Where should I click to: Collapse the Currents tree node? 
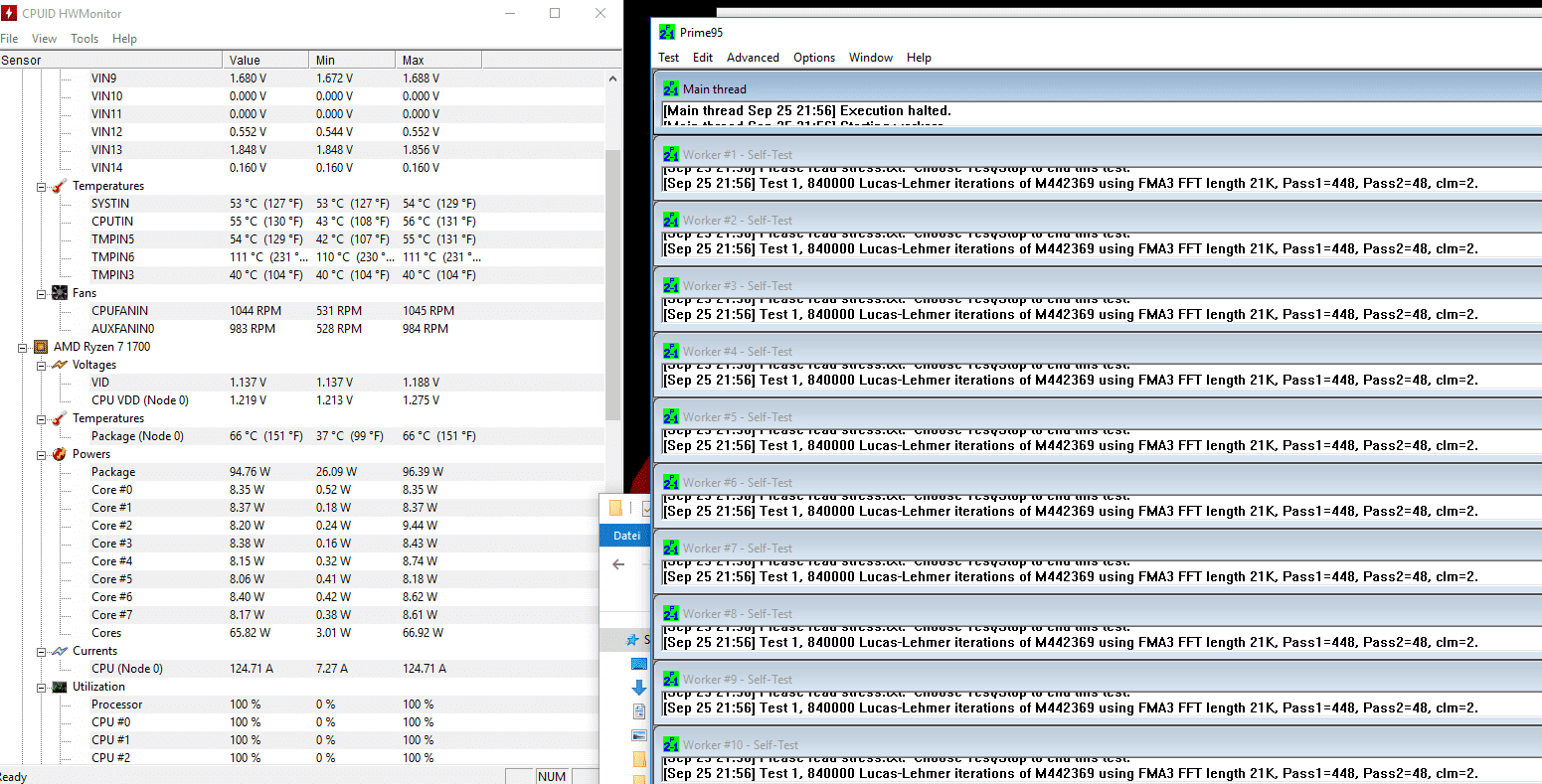42,651
